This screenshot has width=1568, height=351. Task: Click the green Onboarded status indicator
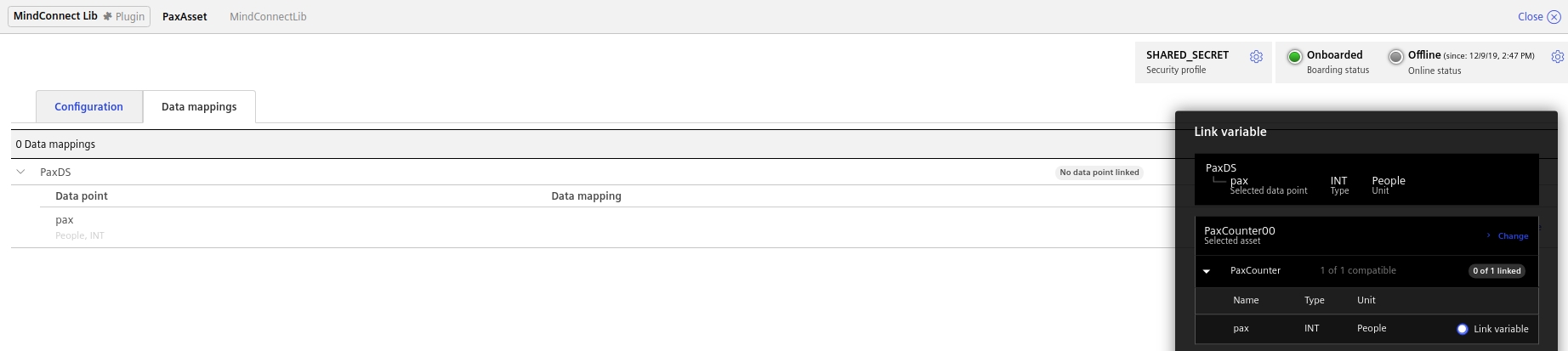[1294, 57]
